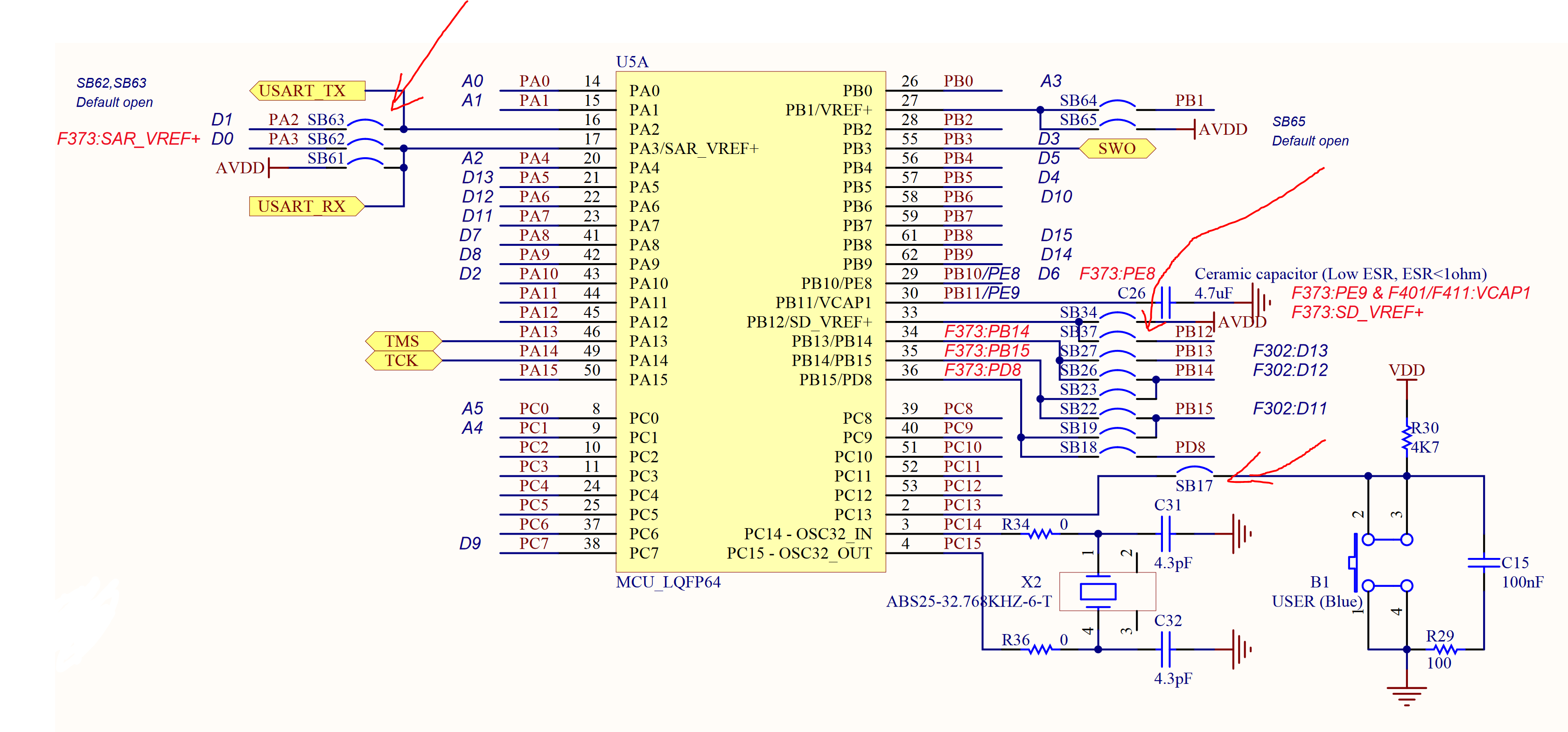Select resistor R34 symbol

pos(1040,534)
